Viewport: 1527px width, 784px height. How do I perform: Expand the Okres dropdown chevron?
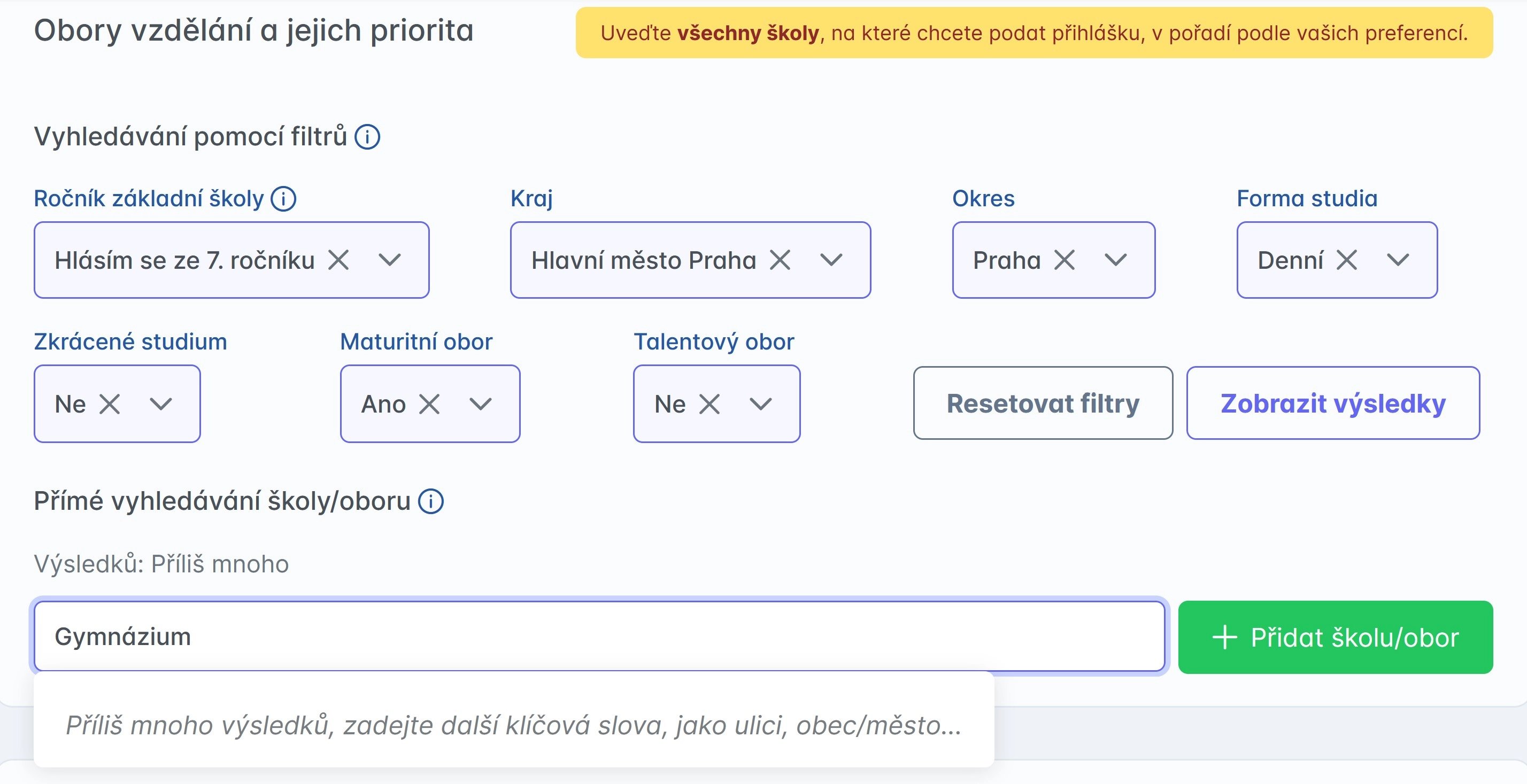1116,260
